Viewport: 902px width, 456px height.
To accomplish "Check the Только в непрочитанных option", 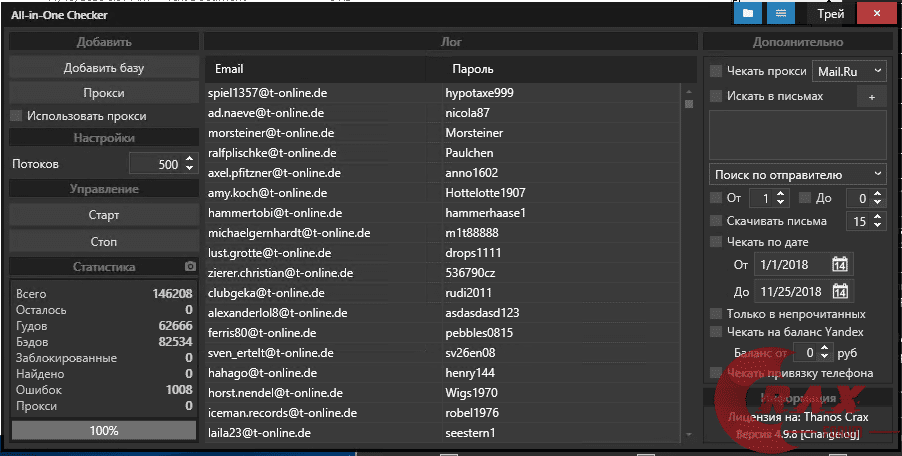I will (x=716, y=314).
